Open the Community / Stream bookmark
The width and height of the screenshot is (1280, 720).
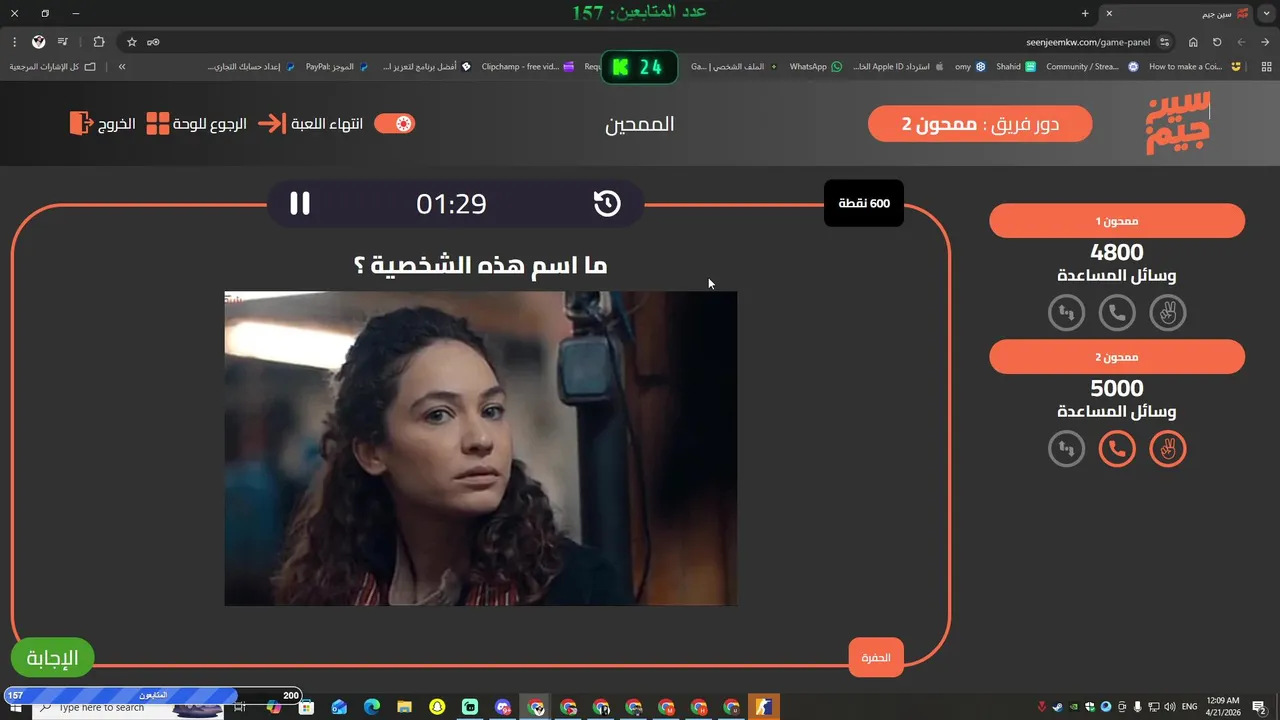point(1091,67)
